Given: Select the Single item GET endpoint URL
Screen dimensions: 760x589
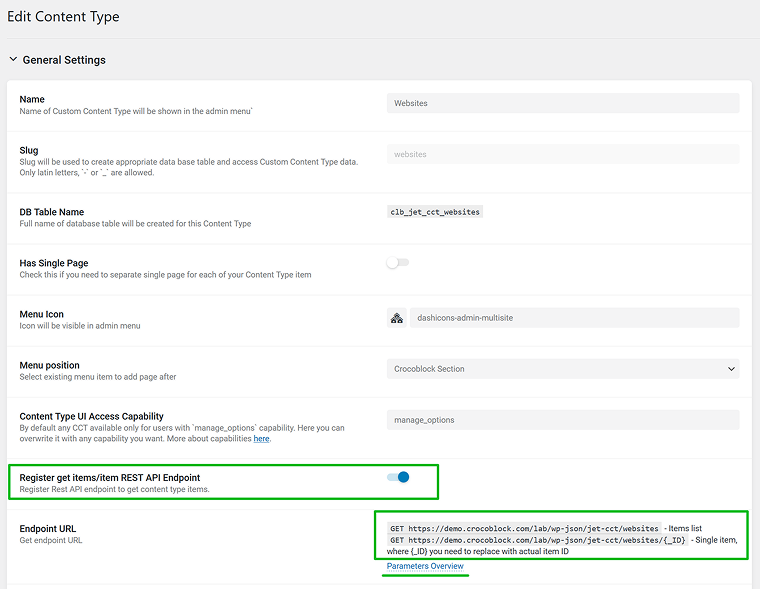Looking at the screenshot, I should 538,540.
